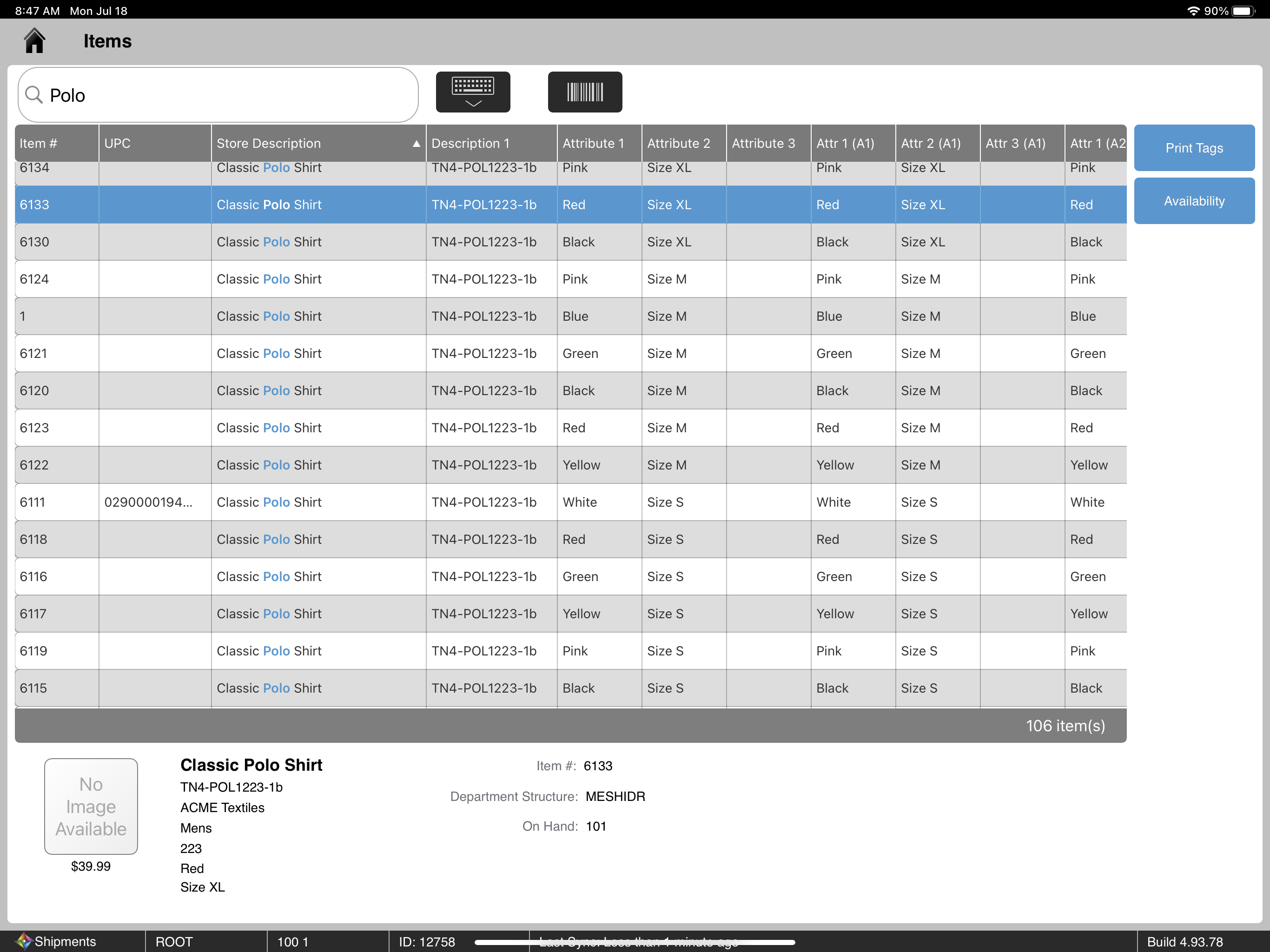This screenshot has width=1270, height=952.
Task: Select item 6123 row
Action: tap(571, 428)
